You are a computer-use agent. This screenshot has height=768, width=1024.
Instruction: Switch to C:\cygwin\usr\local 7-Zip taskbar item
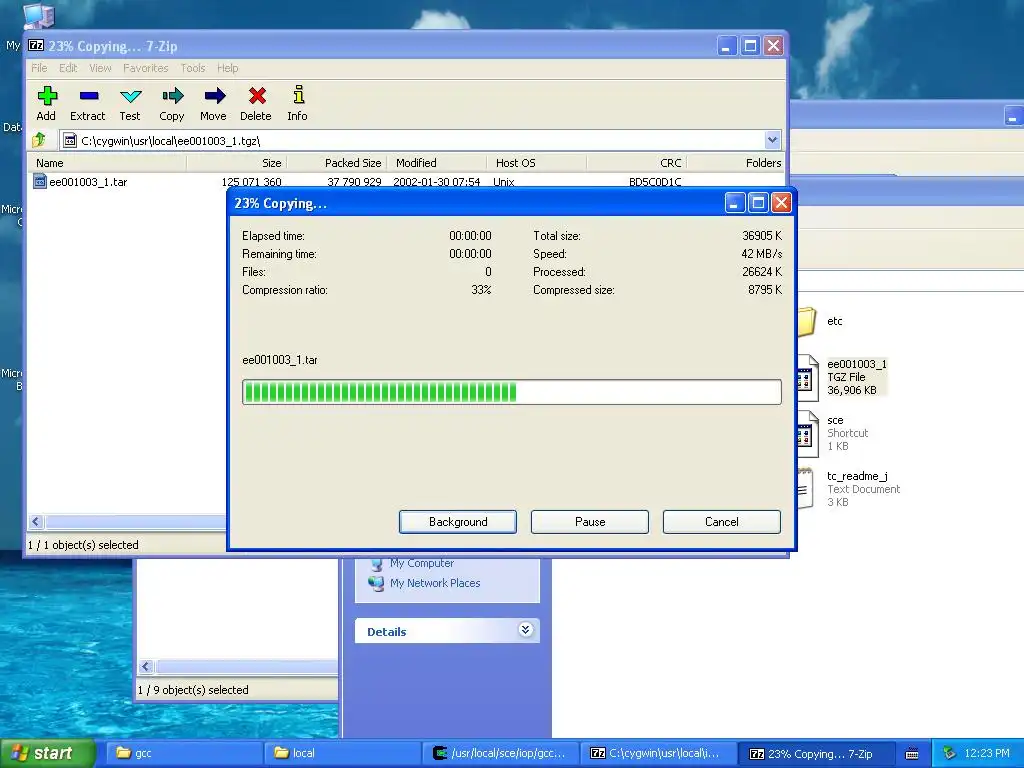[660, 753]
